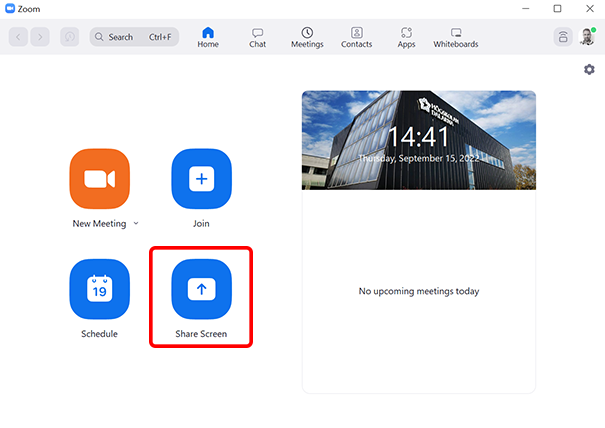Go forward with right arrow button
The image size is (605, 428).
tap(40, 37)
